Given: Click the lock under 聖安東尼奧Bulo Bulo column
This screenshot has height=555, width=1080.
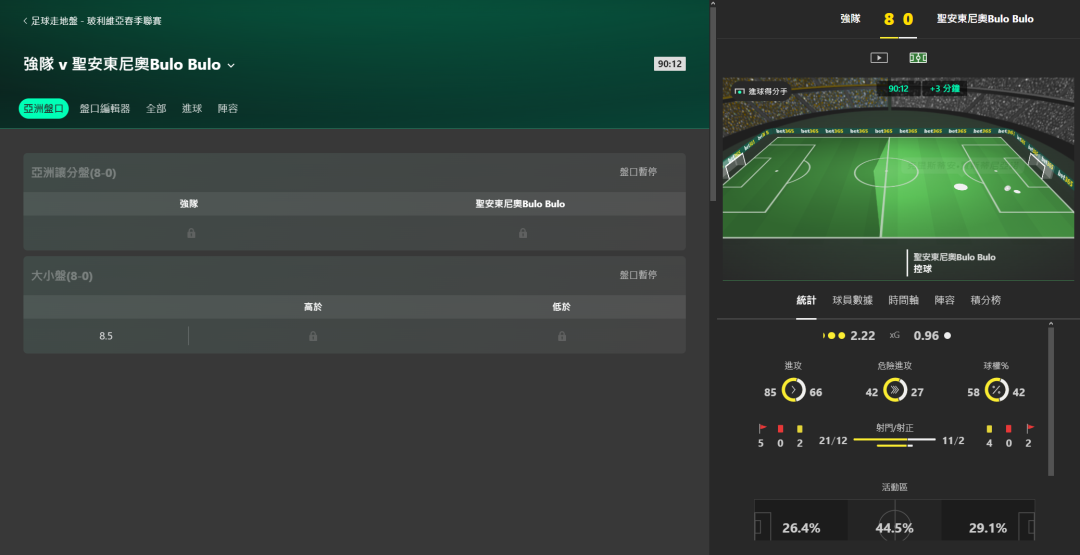Looking at the screenshot, I should tap(522, 233).
